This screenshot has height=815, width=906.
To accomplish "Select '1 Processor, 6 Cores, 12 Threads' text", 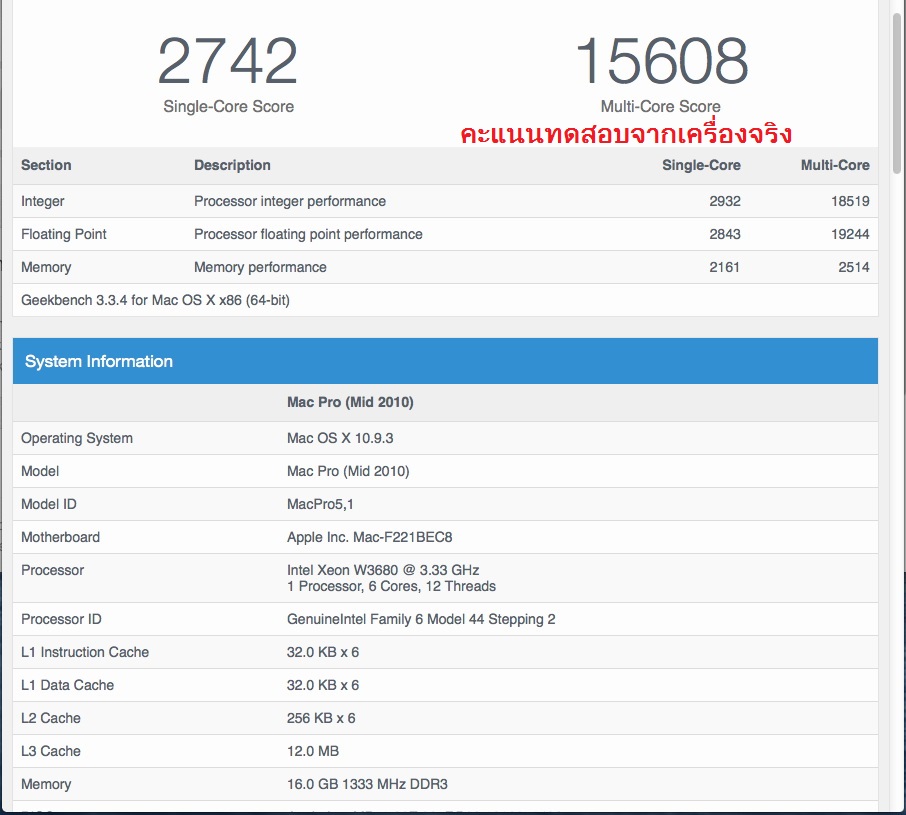I will click(x=391, y=586).
